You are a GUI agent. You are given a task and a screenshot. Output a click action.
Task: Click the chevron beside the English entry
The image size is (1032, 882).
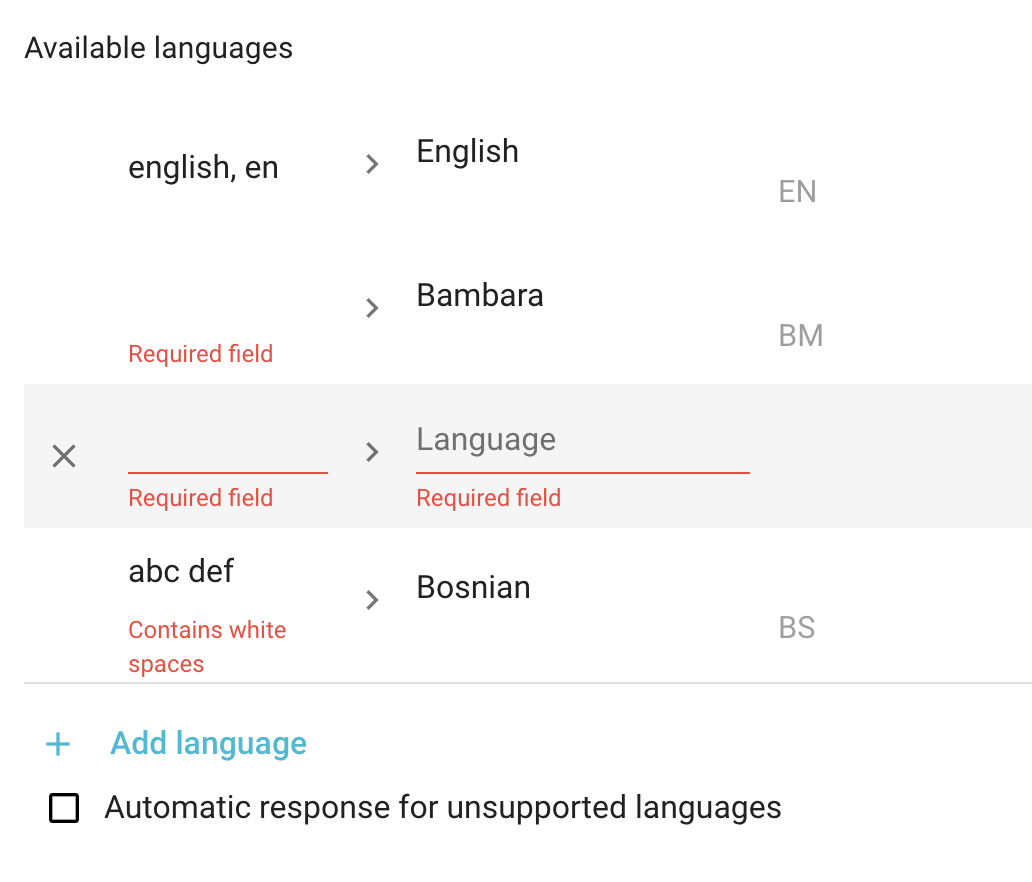(371, 164)
